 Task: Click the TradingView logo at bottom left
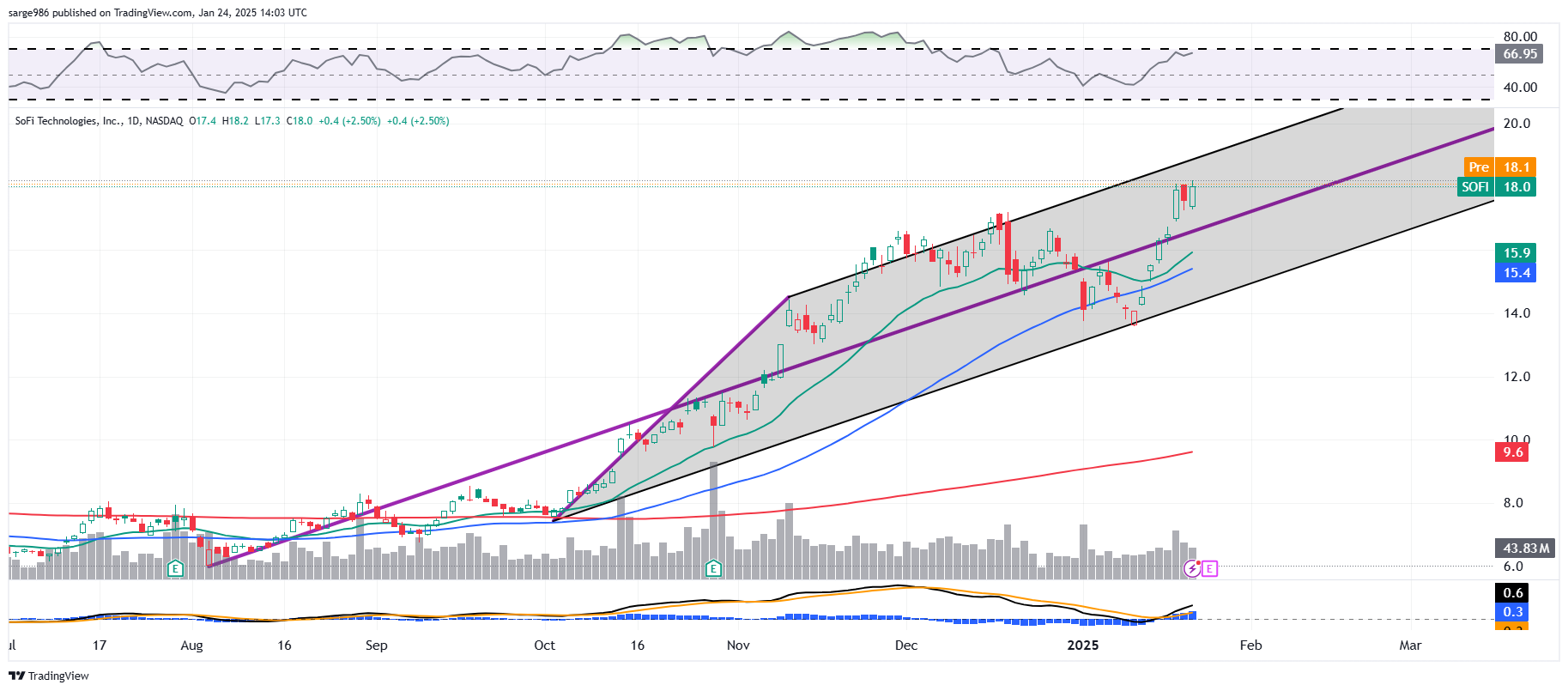tap(49, 676)
